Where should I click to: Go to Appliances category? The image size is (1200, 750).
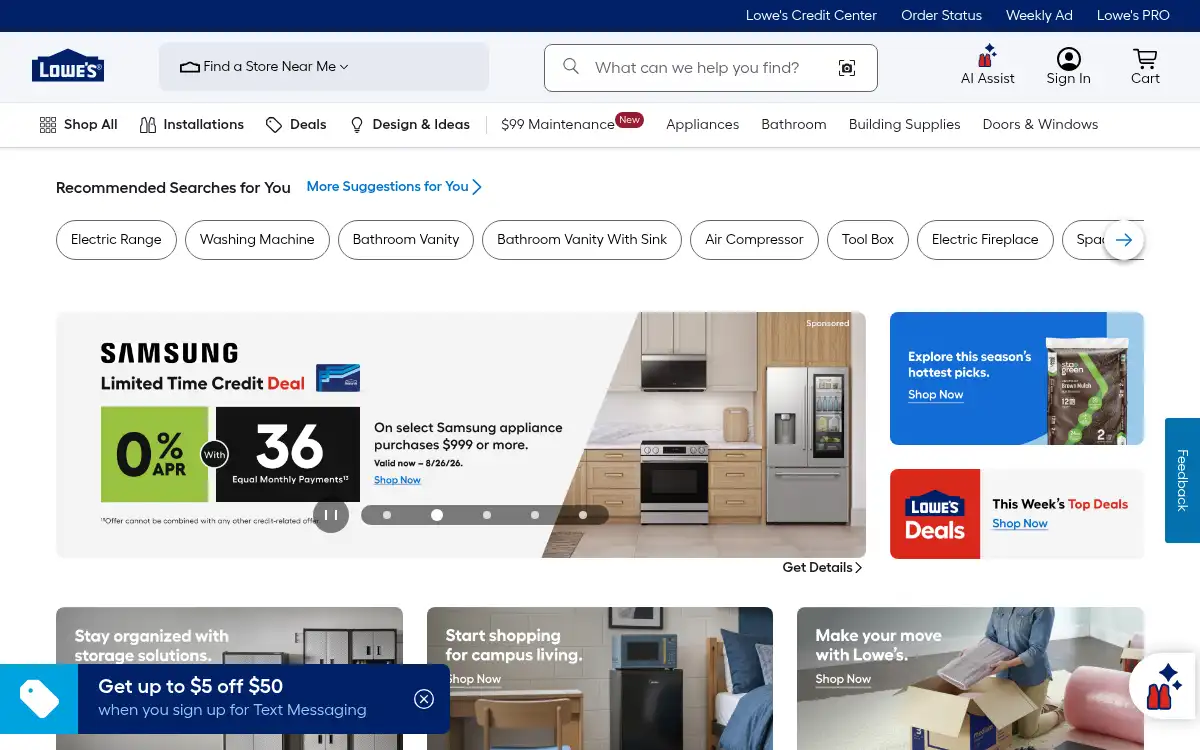(702, 125)
